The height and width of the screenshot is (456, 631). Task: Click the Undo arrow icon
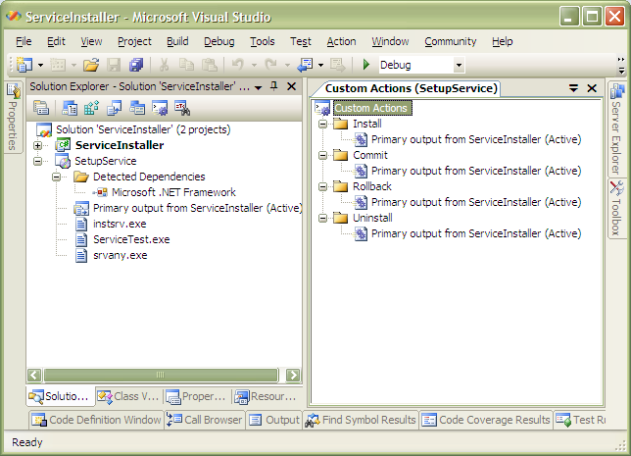tap(238, 65)
